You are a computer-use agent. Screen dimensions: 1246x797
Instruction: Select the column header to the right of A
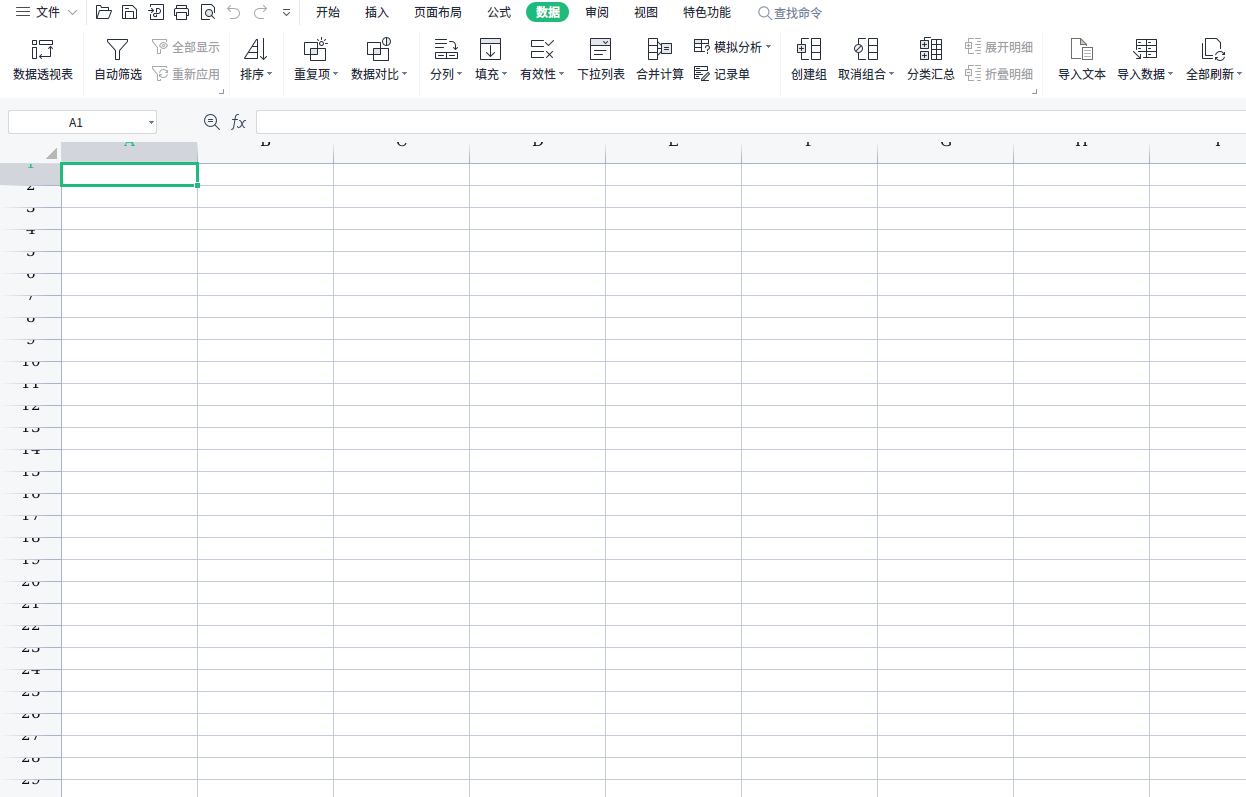[265, 152]
